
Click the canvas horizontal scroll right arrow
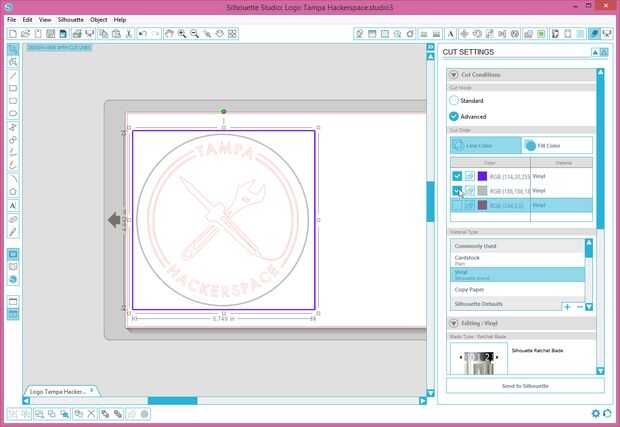pos(423,401)
